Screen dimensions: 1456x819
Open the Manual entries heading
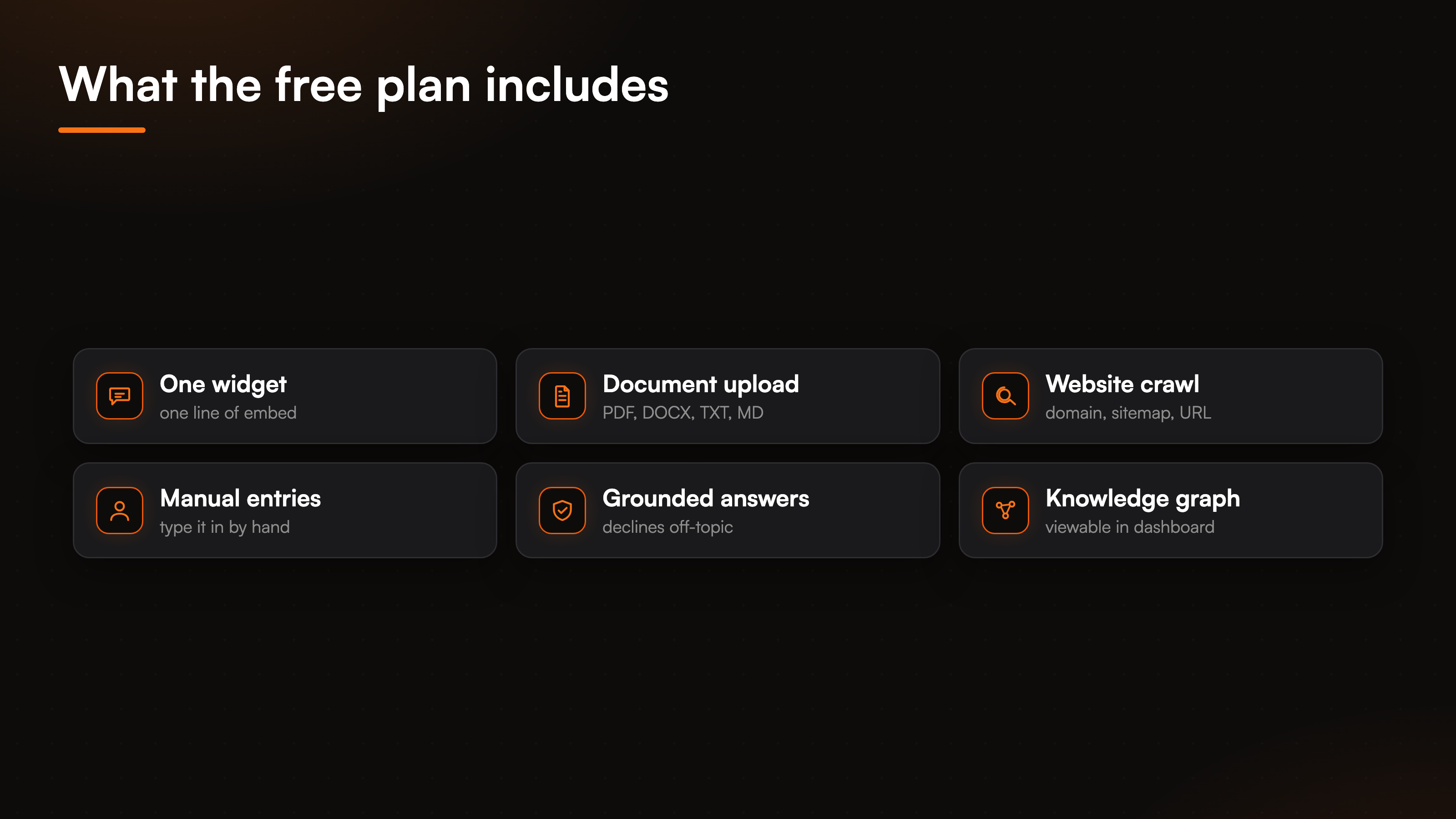coord(240,499)
